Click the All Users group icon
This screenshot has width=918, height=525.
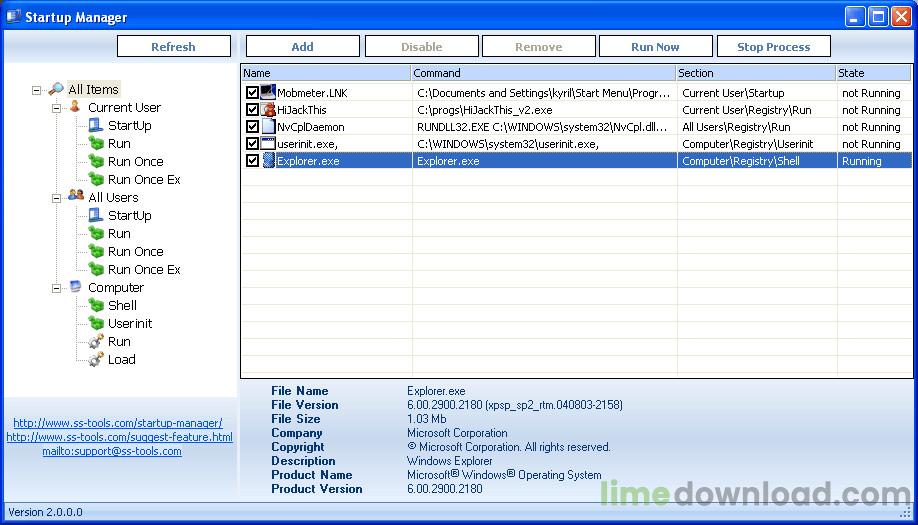click(76, 197)
